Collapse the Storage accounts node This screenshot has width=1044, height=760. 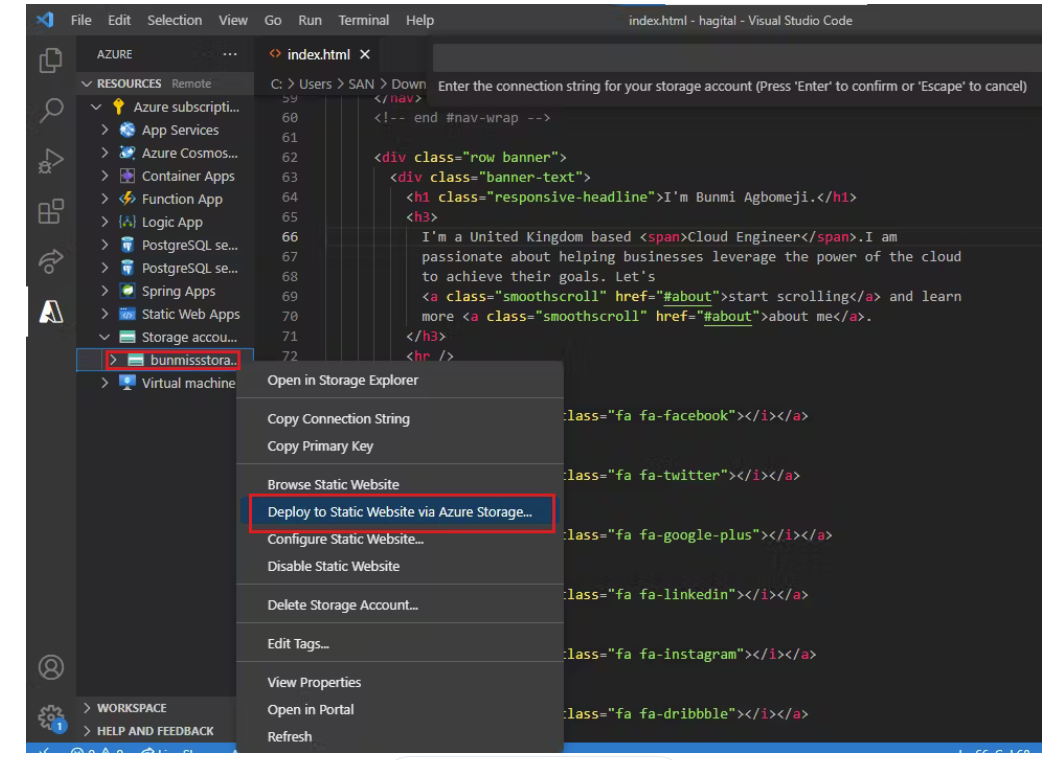pos(106,337)
